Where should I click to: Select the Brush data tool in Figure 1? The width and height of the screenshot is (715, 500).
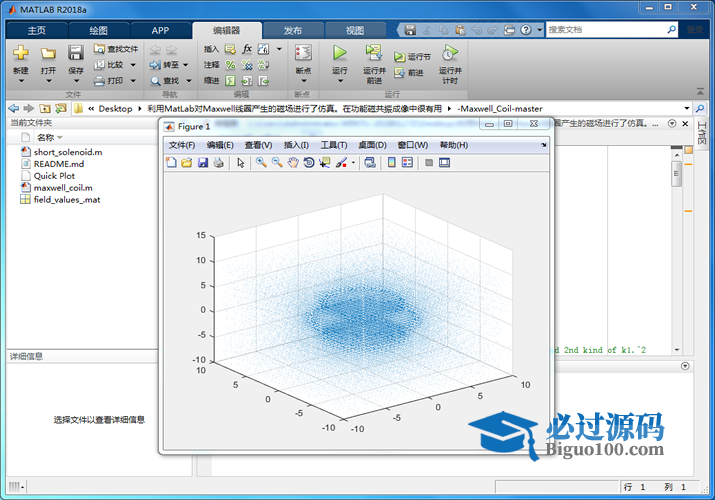pyautogui.click(x=341, y=162)
